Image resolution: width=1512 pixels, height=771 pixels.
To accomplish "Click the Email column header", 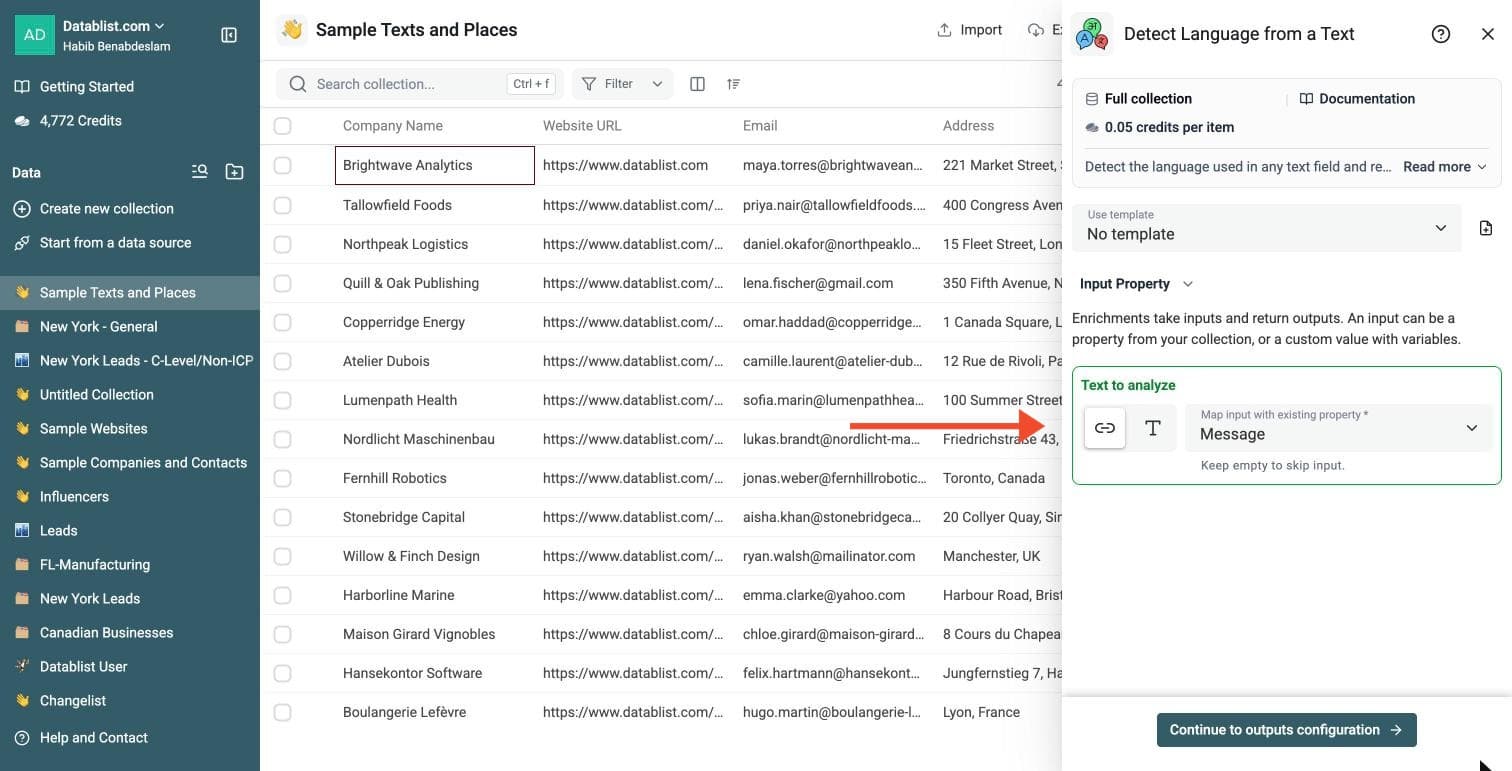I will coord(760,126).
